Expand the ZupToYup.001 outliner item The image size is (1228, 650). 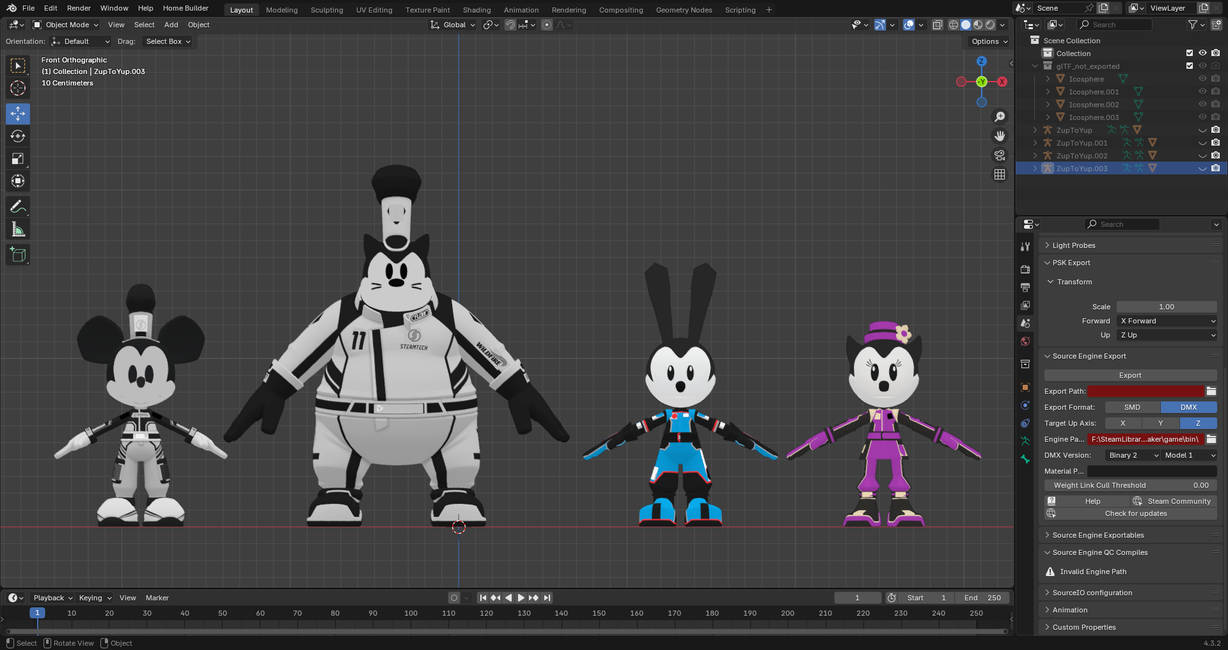(x=1037, y=143)
